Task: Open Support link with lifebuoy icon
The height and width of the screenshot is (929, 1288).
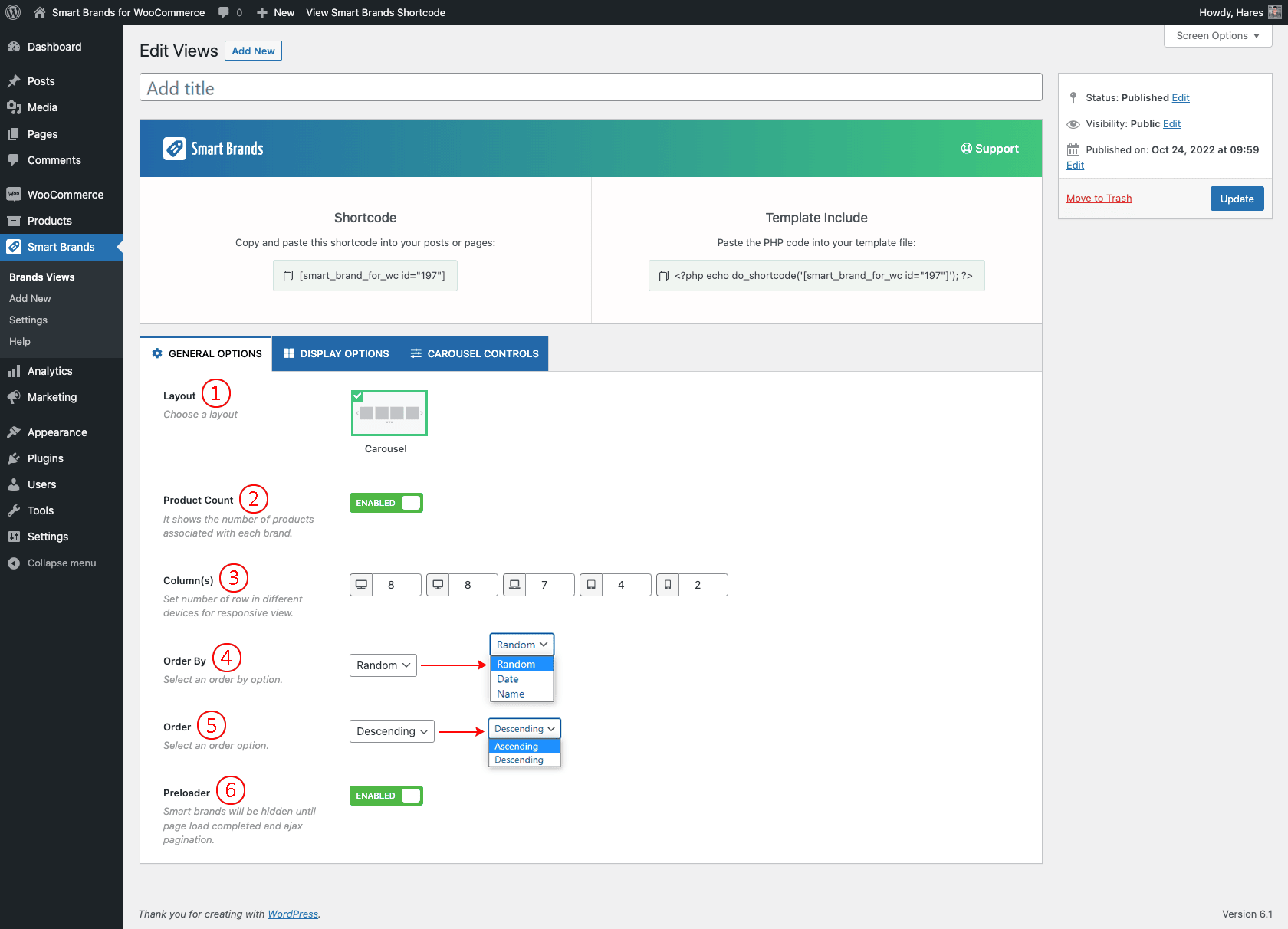Action: point(990,149)
